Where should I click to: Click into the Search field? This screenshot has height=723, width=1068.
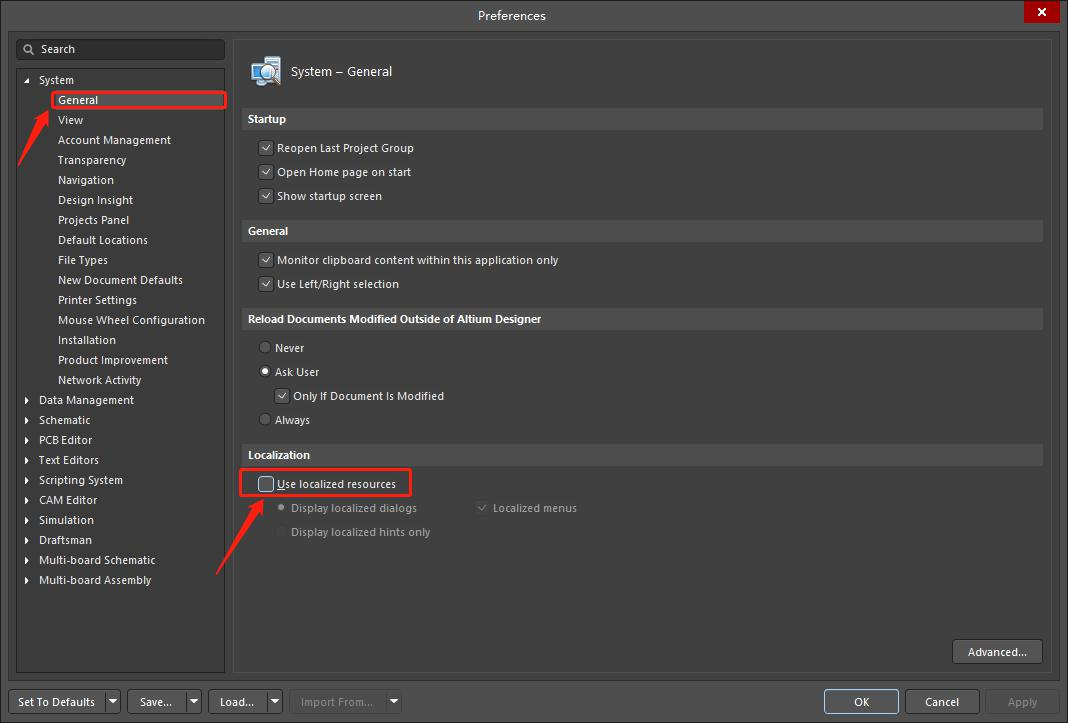[125, 49]
